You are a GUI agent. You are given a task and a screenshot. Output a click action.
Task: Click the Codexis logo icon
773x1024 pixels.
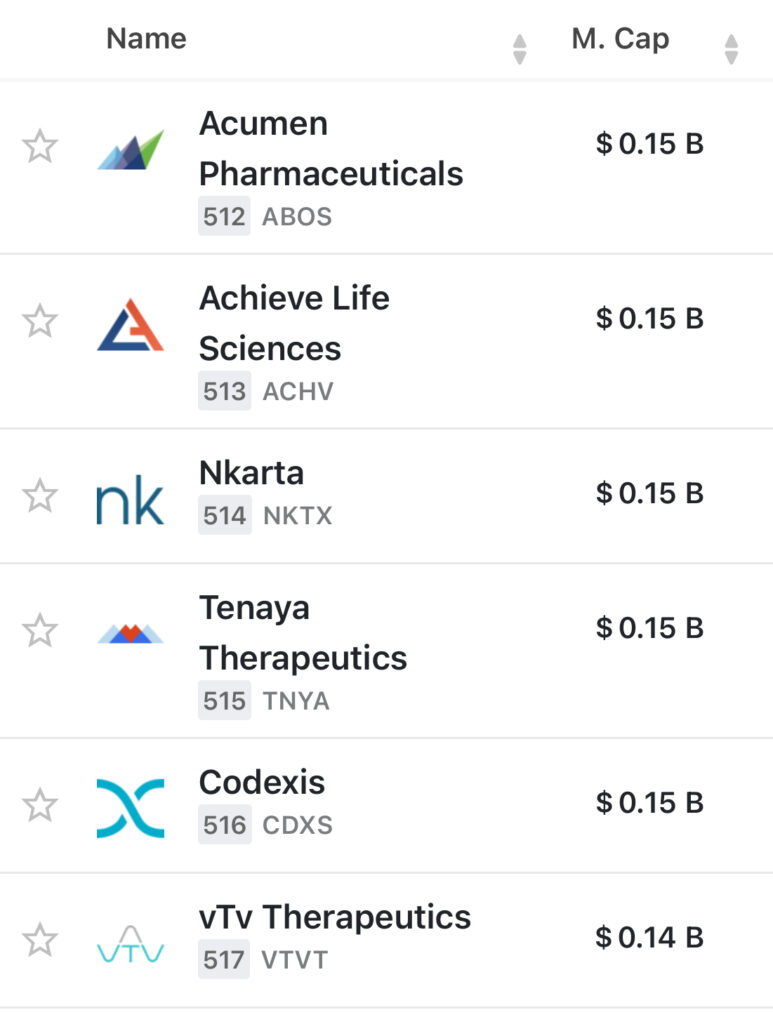(x=130, y=807)
